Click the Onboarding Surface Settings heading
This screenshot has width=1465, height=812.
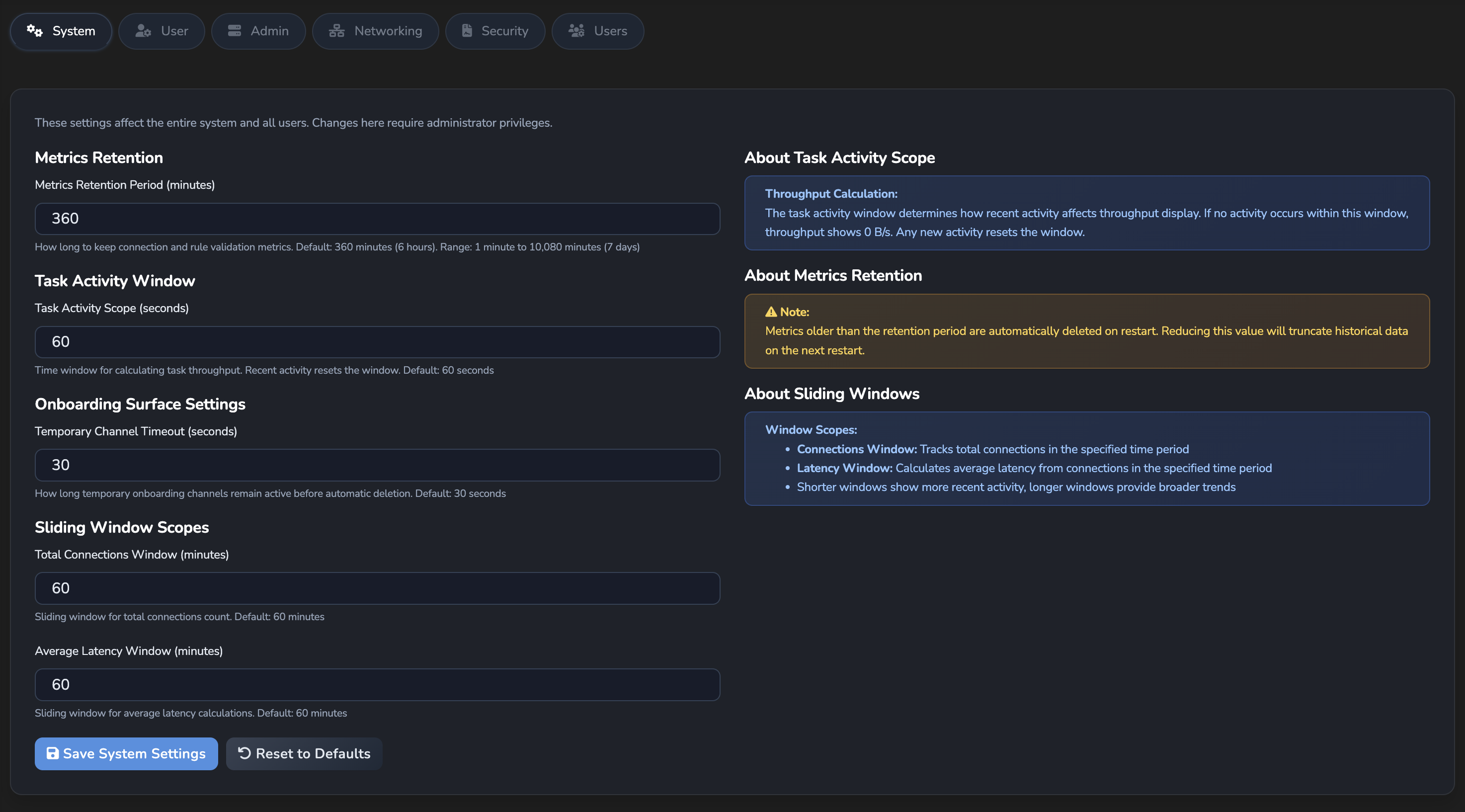140,404
